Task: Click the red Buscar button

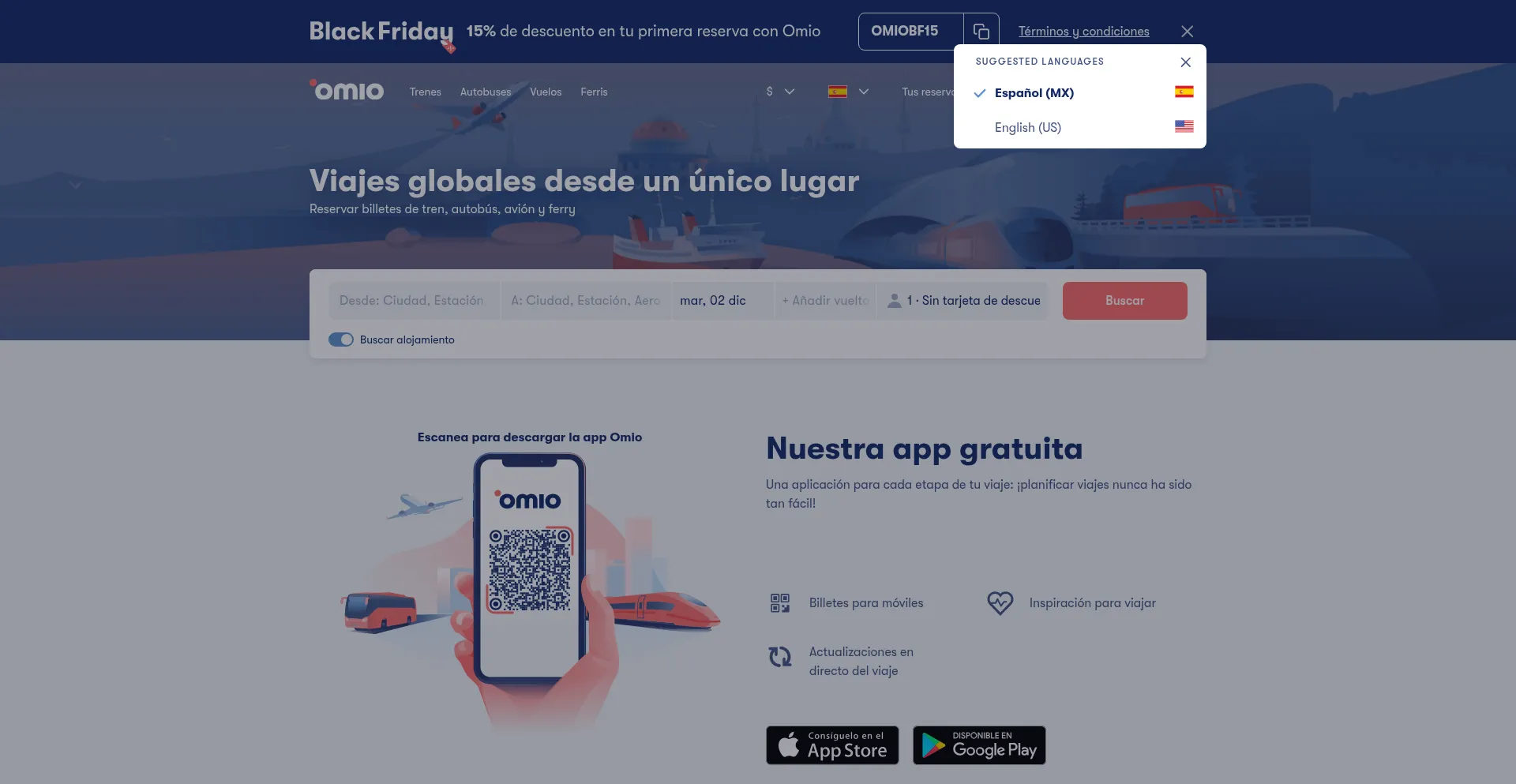Action: (x=1124, y=301)
